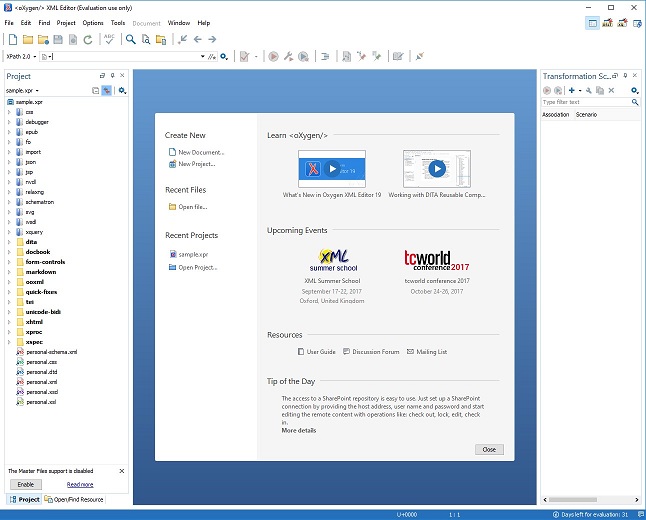Open the File menu

point(9,23)
